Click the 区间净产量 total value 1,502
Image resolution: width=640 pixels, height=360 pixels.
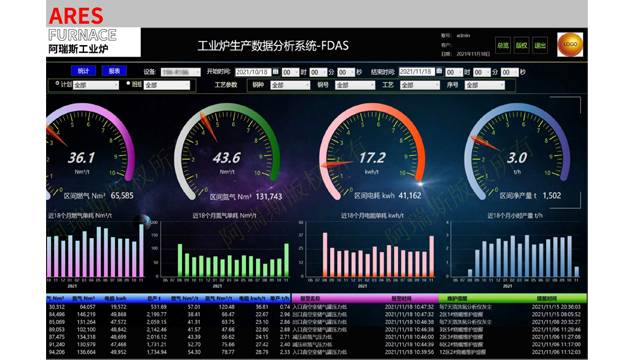click(552, 196)
